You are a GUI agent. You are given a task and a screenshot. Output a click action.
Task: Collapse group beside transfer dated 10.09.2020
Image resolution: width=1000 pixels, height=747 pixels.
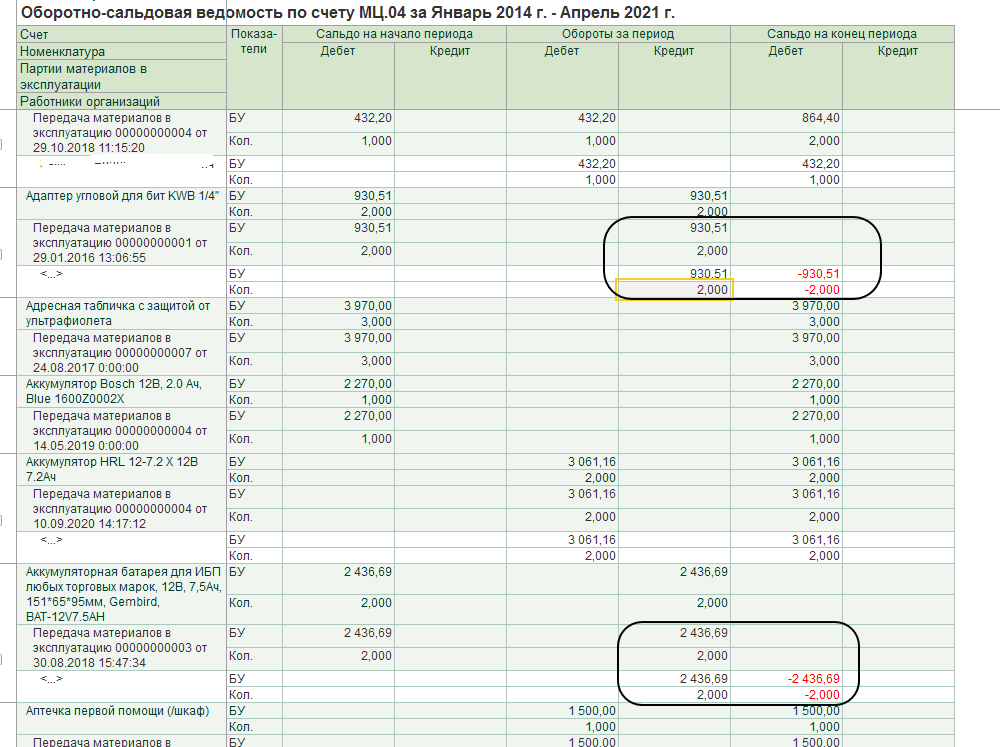pos(2,522)
